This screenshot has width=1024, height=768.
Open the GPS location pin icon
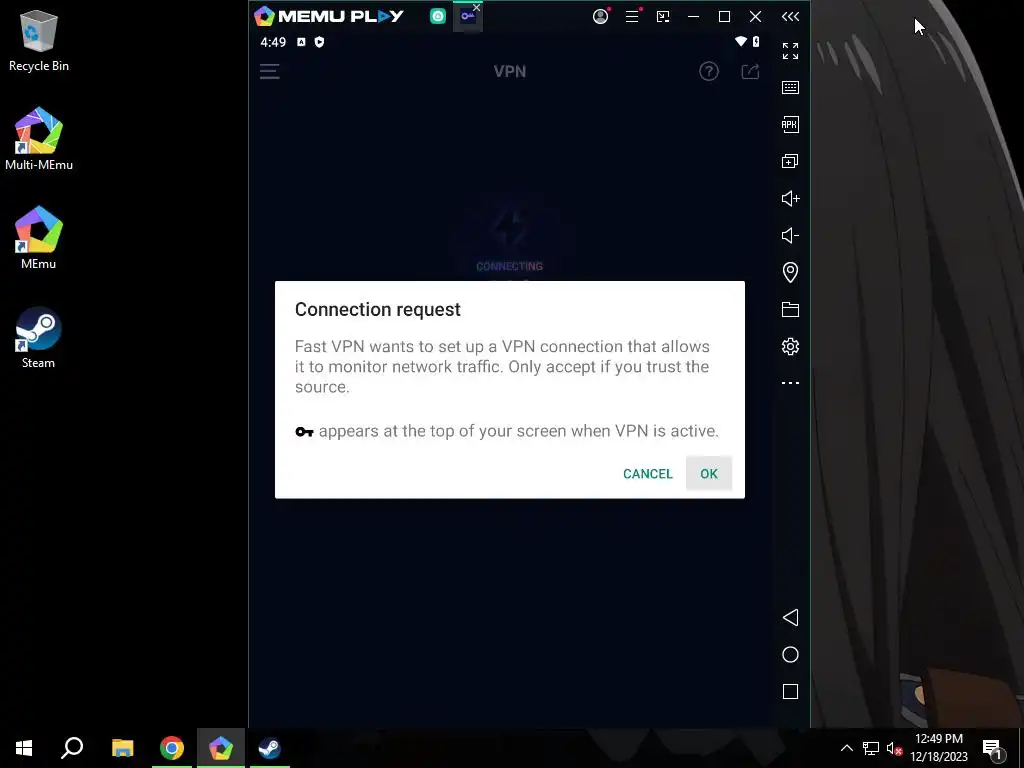click(790, 272)
